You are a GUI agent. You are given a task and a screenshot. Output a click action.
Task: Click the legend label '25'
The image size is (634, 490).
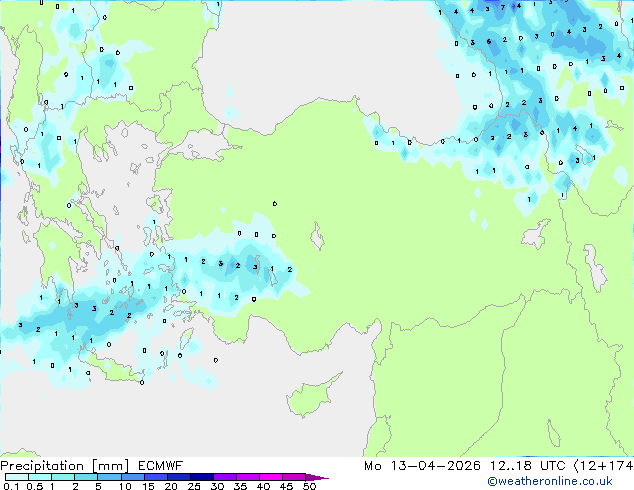(x=194, y=486)
